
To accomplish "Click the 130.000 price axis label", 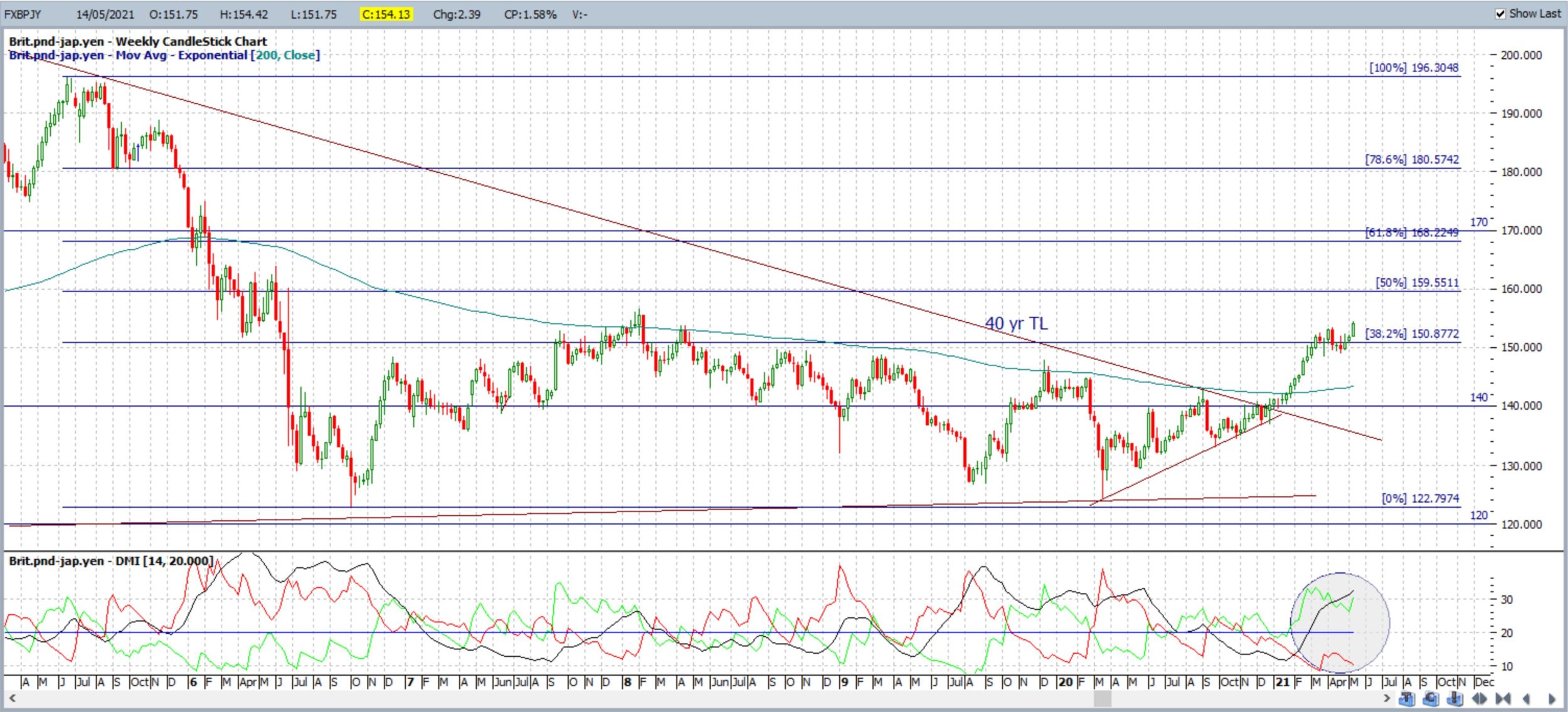I will [1521, 466].
